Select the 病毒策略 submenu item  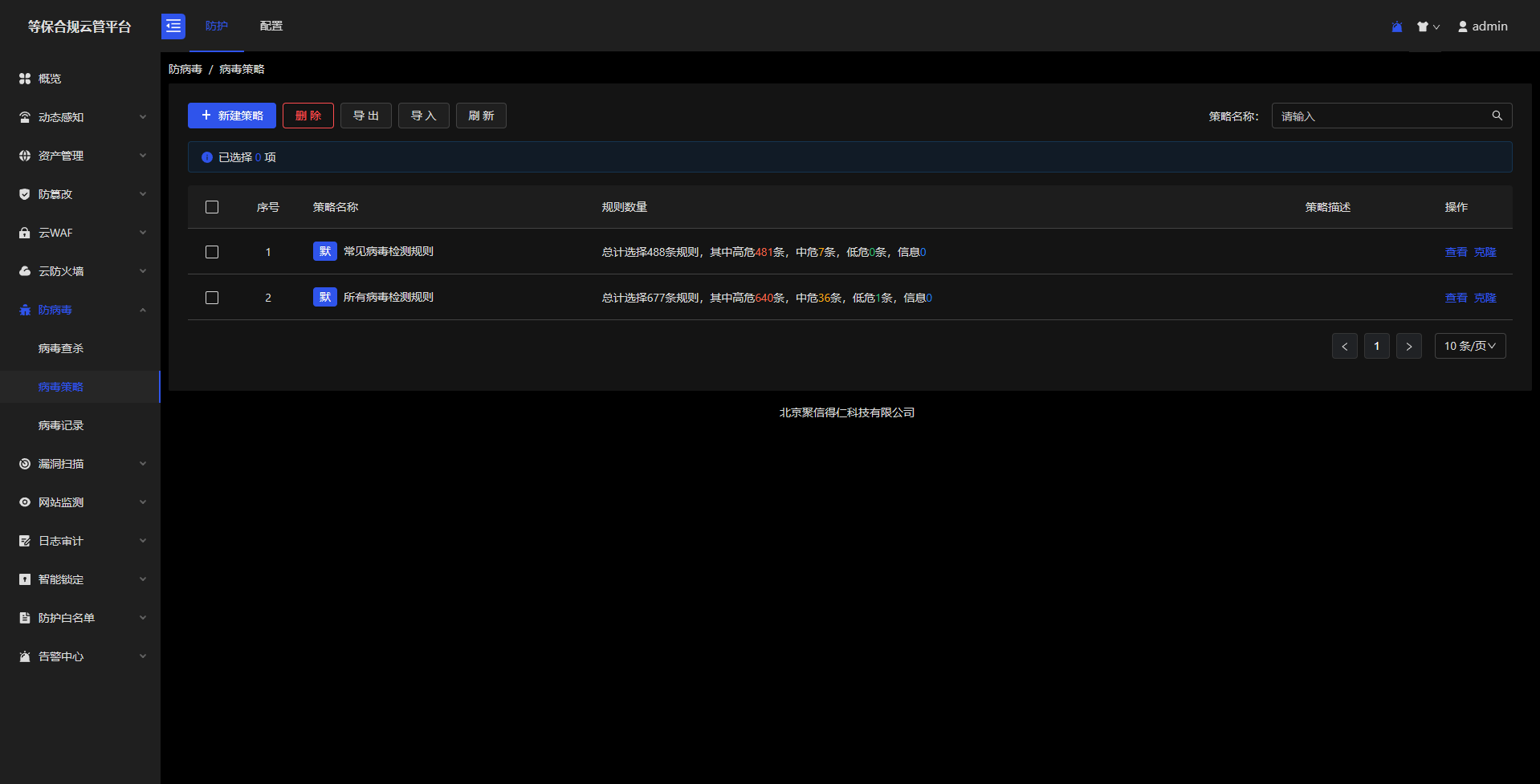click(80, 387)
